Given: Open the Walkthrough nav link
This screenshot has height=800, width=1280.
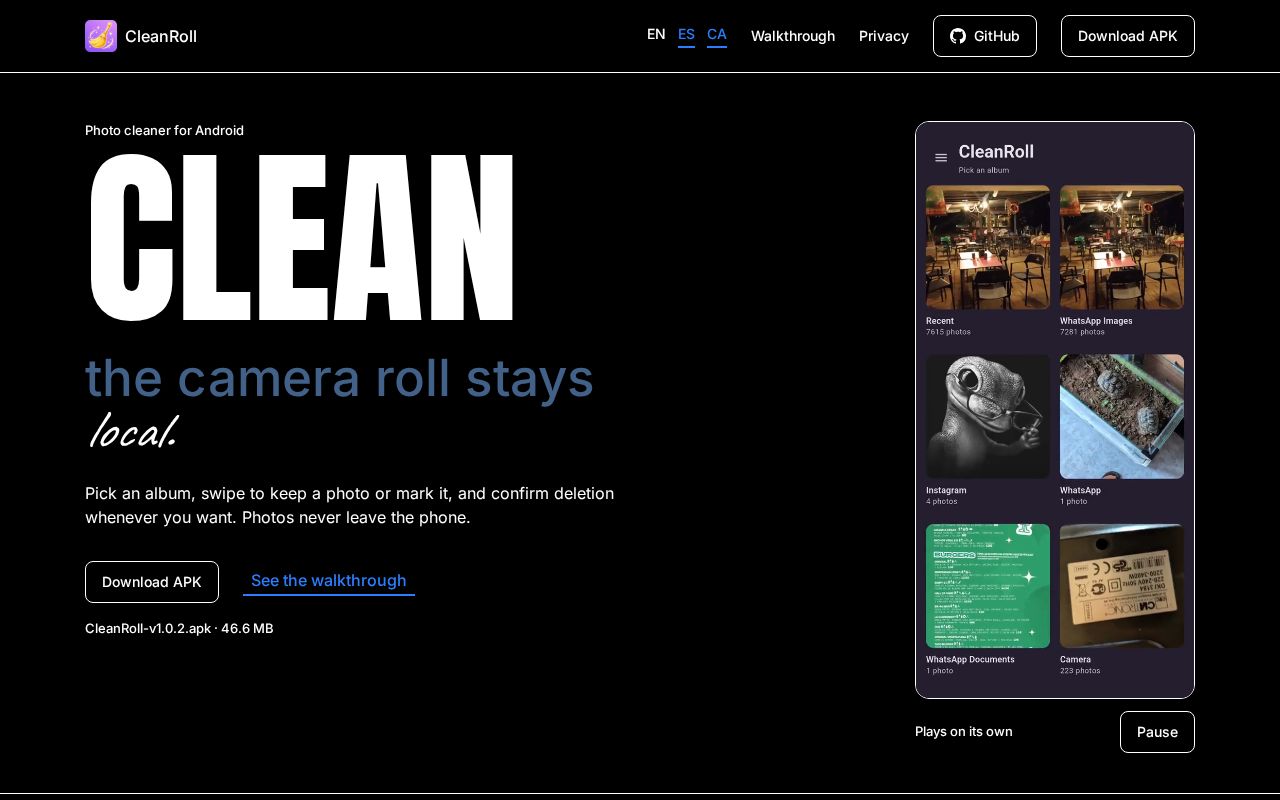Looking at the screenshot, I should point(793,36).
